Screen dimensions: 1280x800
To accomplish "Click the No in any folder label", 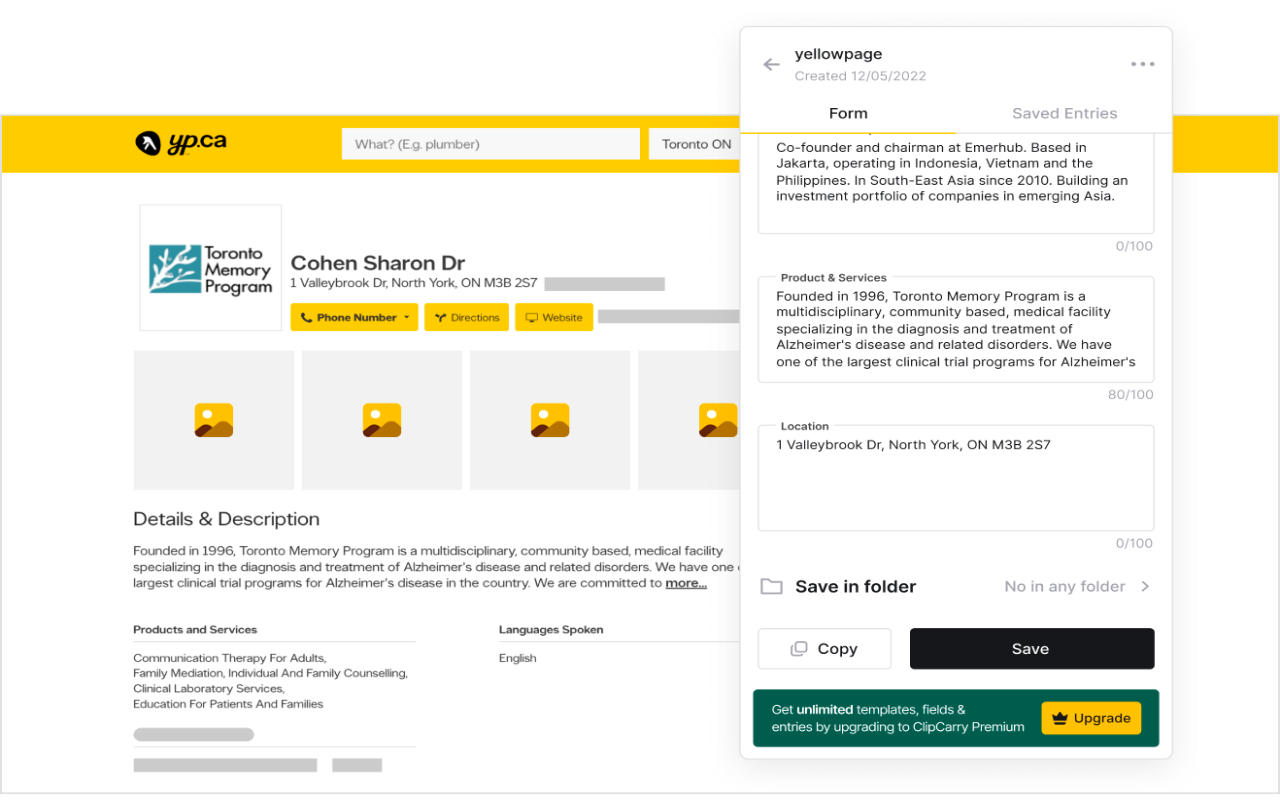I will click(1065, 587).
